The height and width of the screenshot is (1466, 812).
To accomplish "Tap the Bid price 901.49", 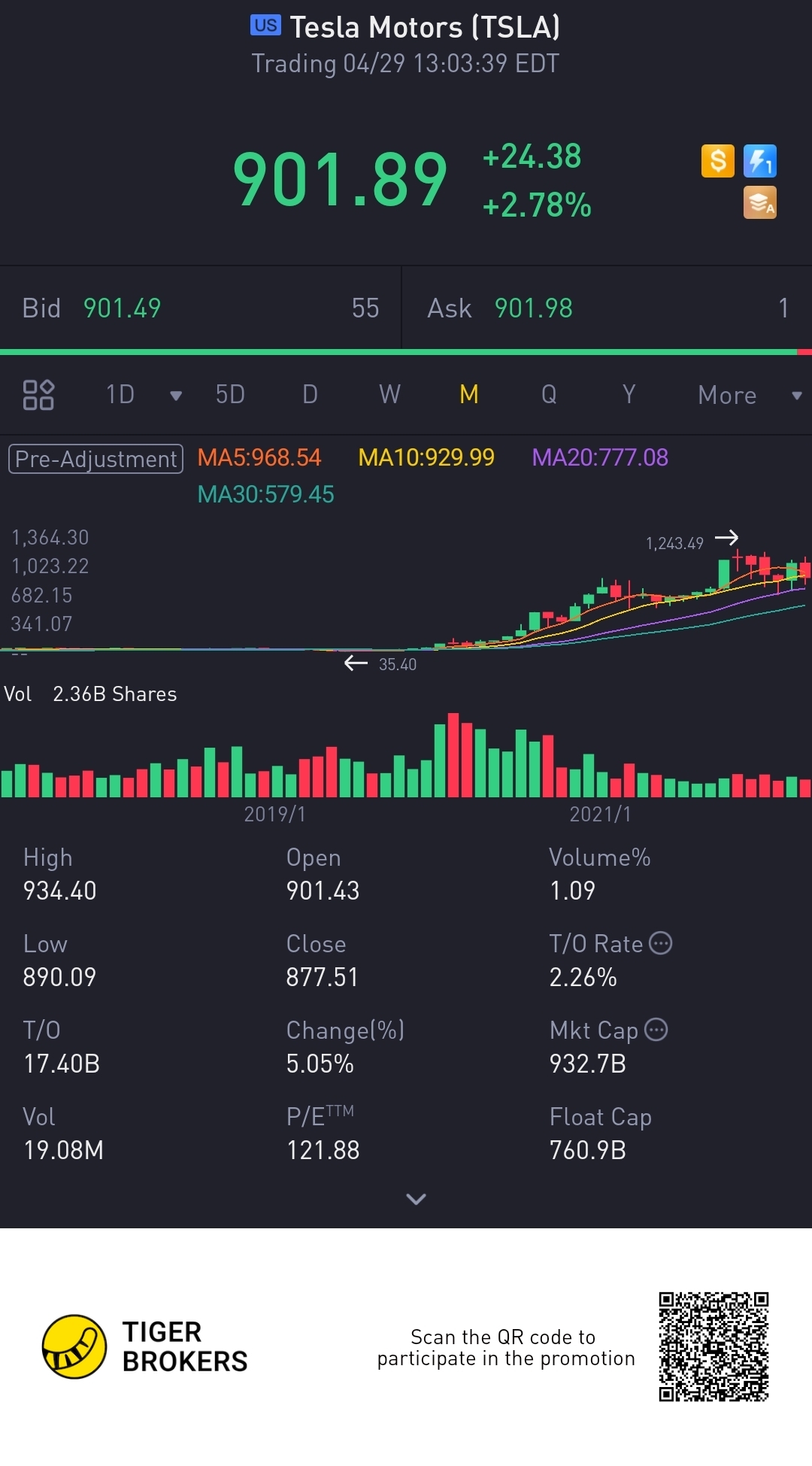I will click(x=122, y=308).
